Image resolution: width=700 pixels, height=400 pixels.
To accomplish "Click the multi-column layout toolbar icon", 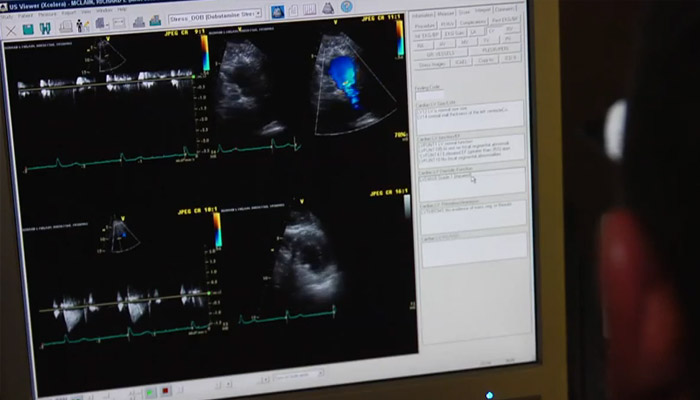I will pyautogui.click(x=309, y=10).
